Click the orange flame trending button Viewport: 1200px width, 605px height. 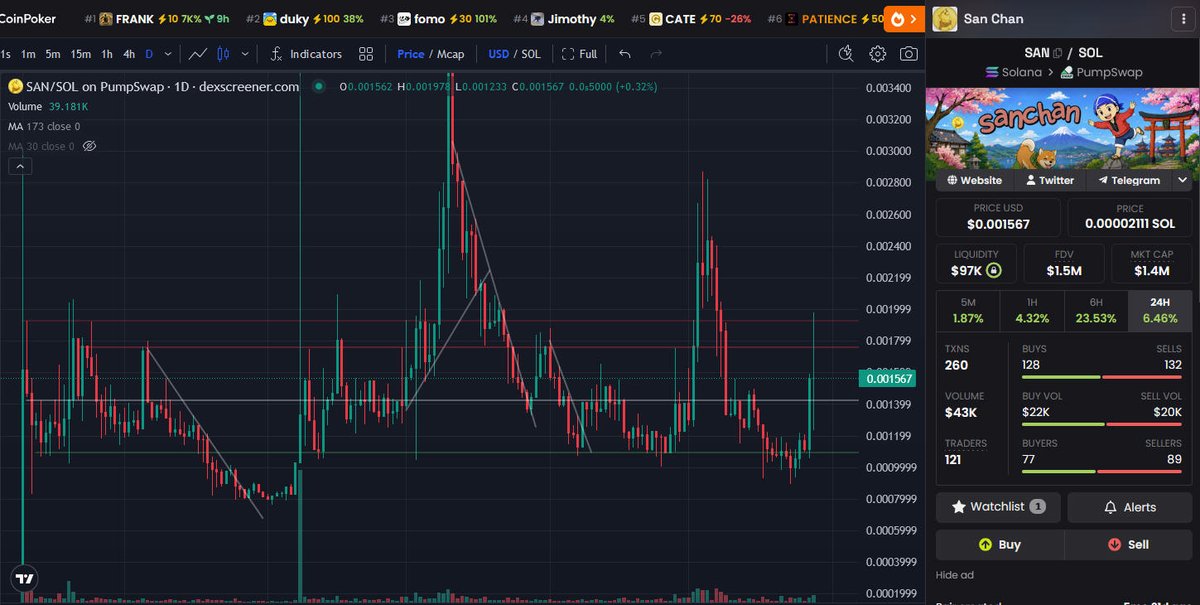(904, 19)
